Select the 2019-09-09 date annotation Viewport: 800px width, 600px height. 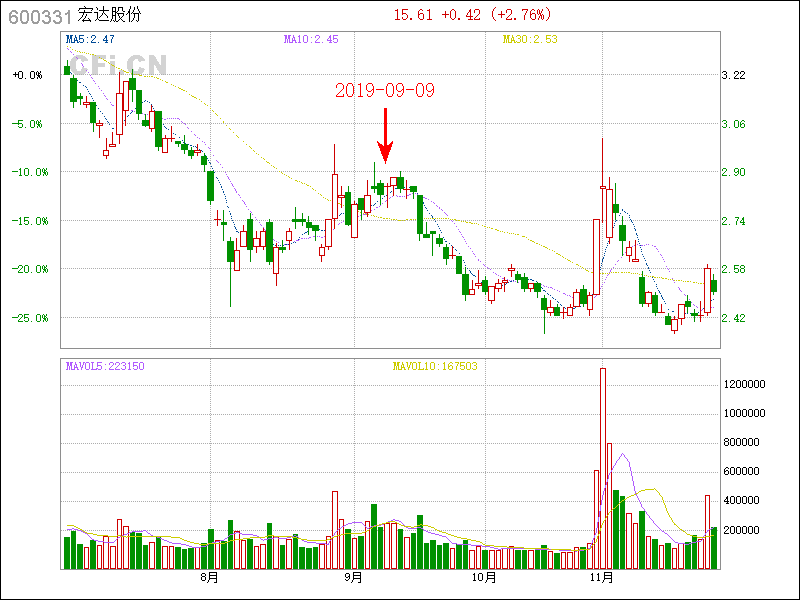tap(385, 91)
